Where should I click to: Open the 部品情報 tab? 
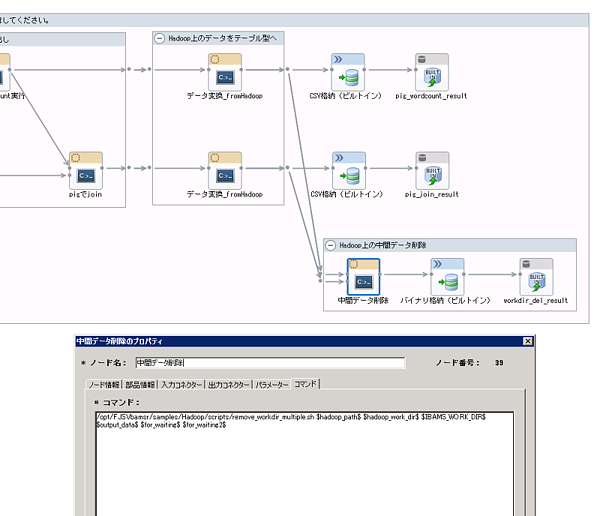click(140, 385)
